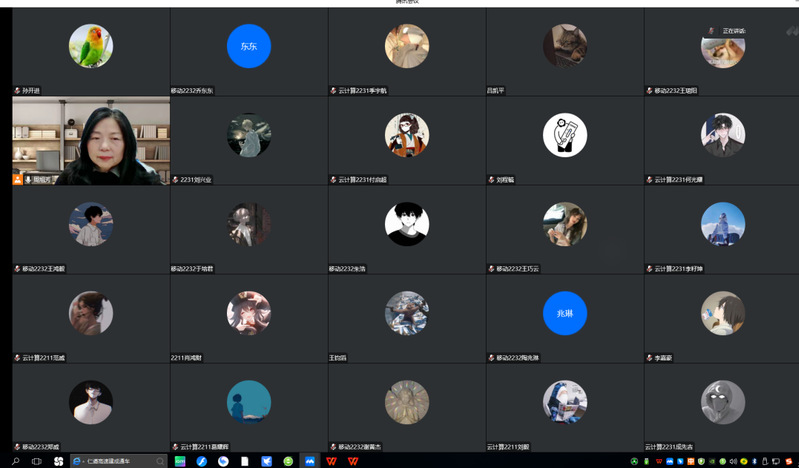
Task: Click the IE browser search box in taskbar
Action: (x=118, y=461)
